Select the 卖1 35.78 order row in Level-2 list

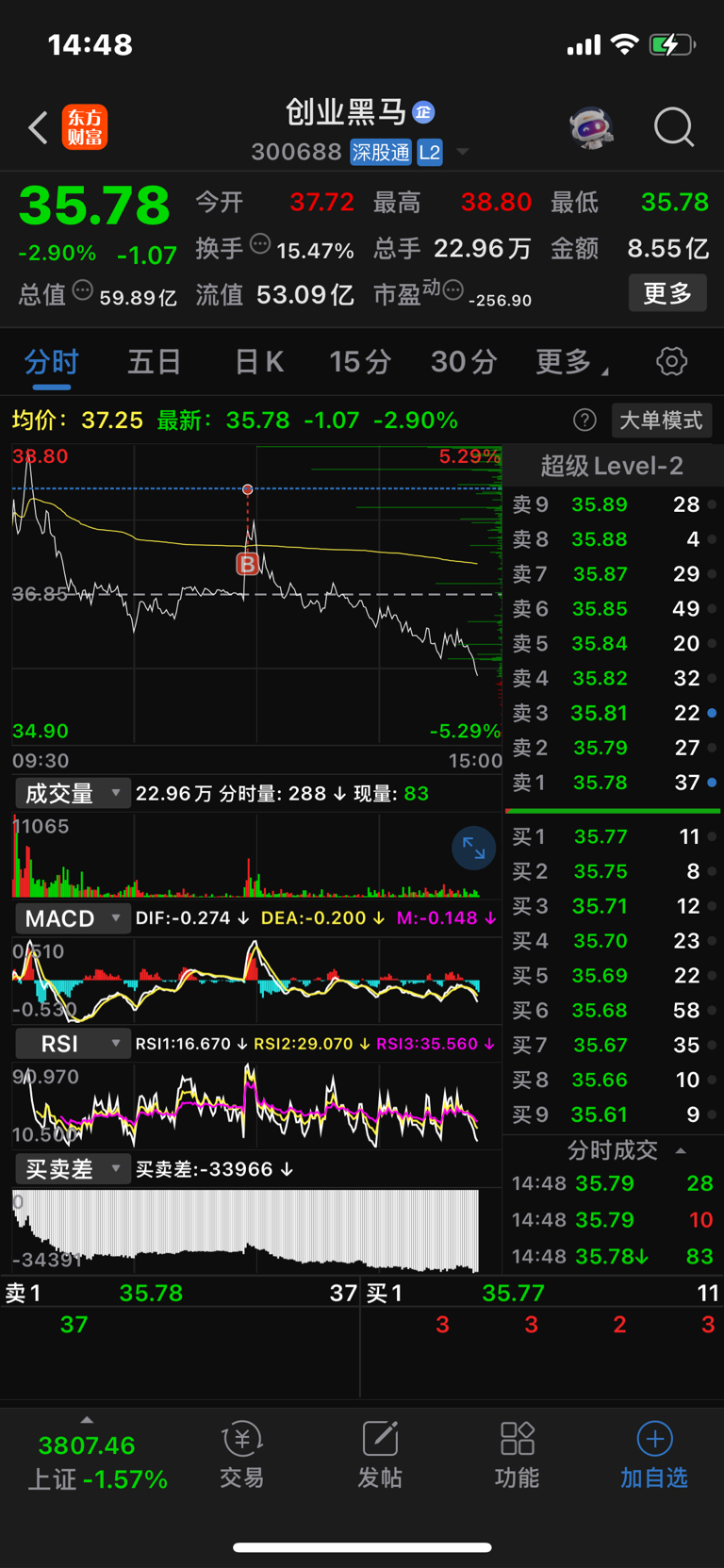614,783
